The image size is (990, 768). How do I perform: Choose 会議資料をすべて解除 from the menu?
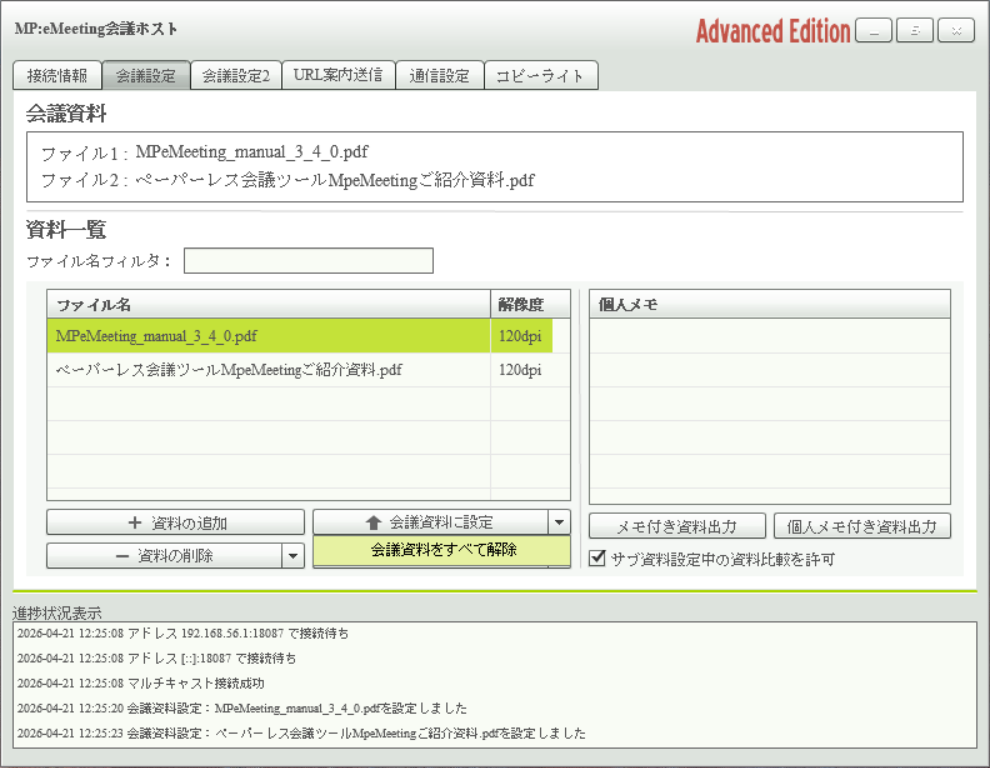click(442, 550)
